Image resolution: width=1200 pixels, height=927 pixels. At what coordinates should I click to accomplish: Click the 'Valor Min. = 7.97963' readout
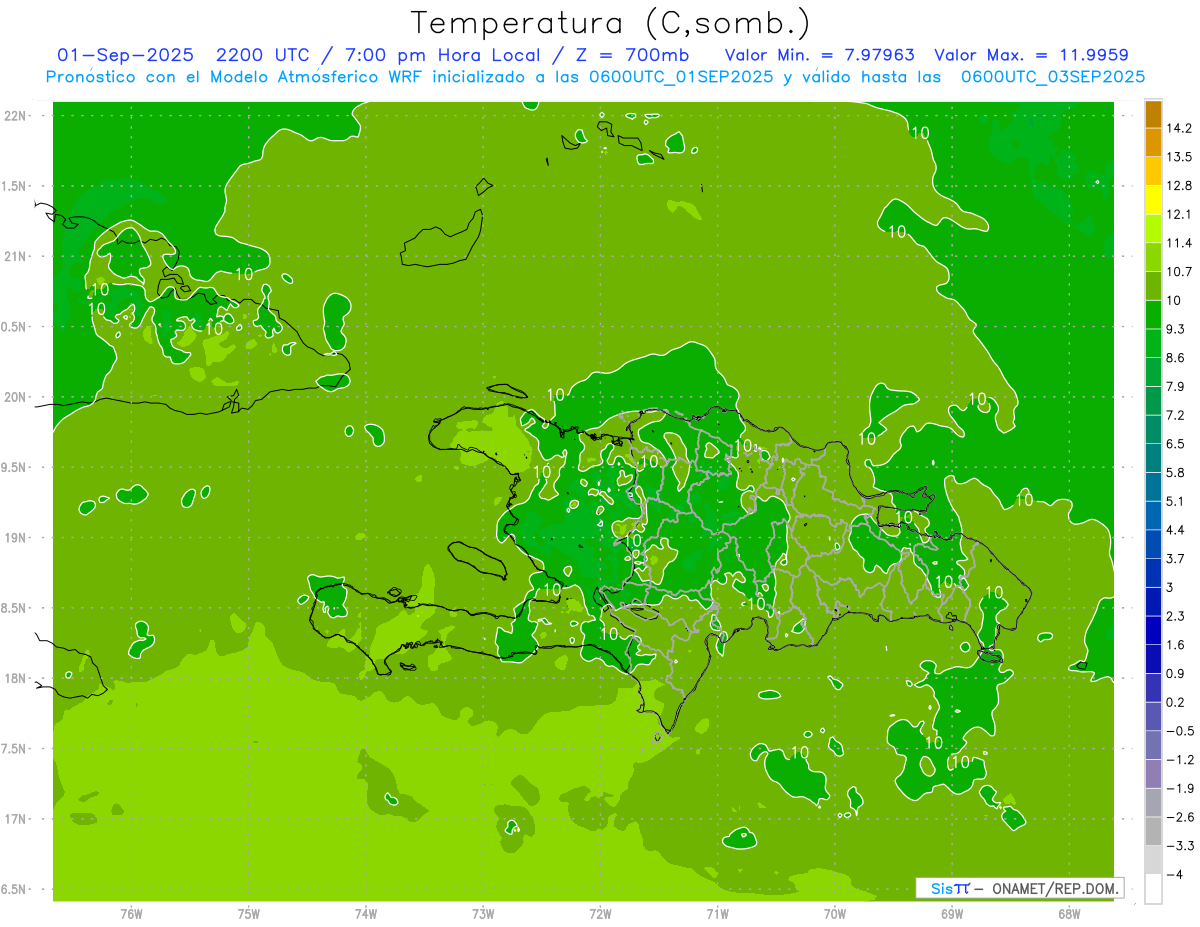[x=819, y=55]
